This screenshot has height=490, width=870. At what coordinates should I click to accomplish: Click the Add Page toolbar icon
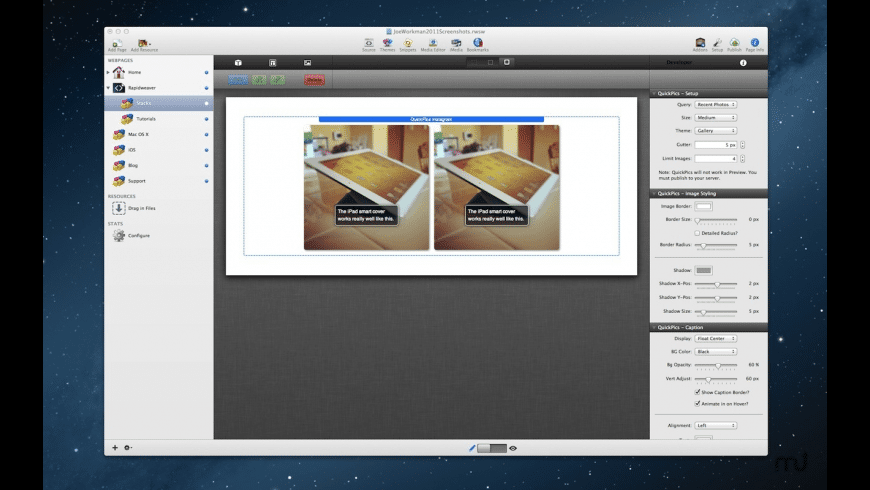[x=117, y=44]
